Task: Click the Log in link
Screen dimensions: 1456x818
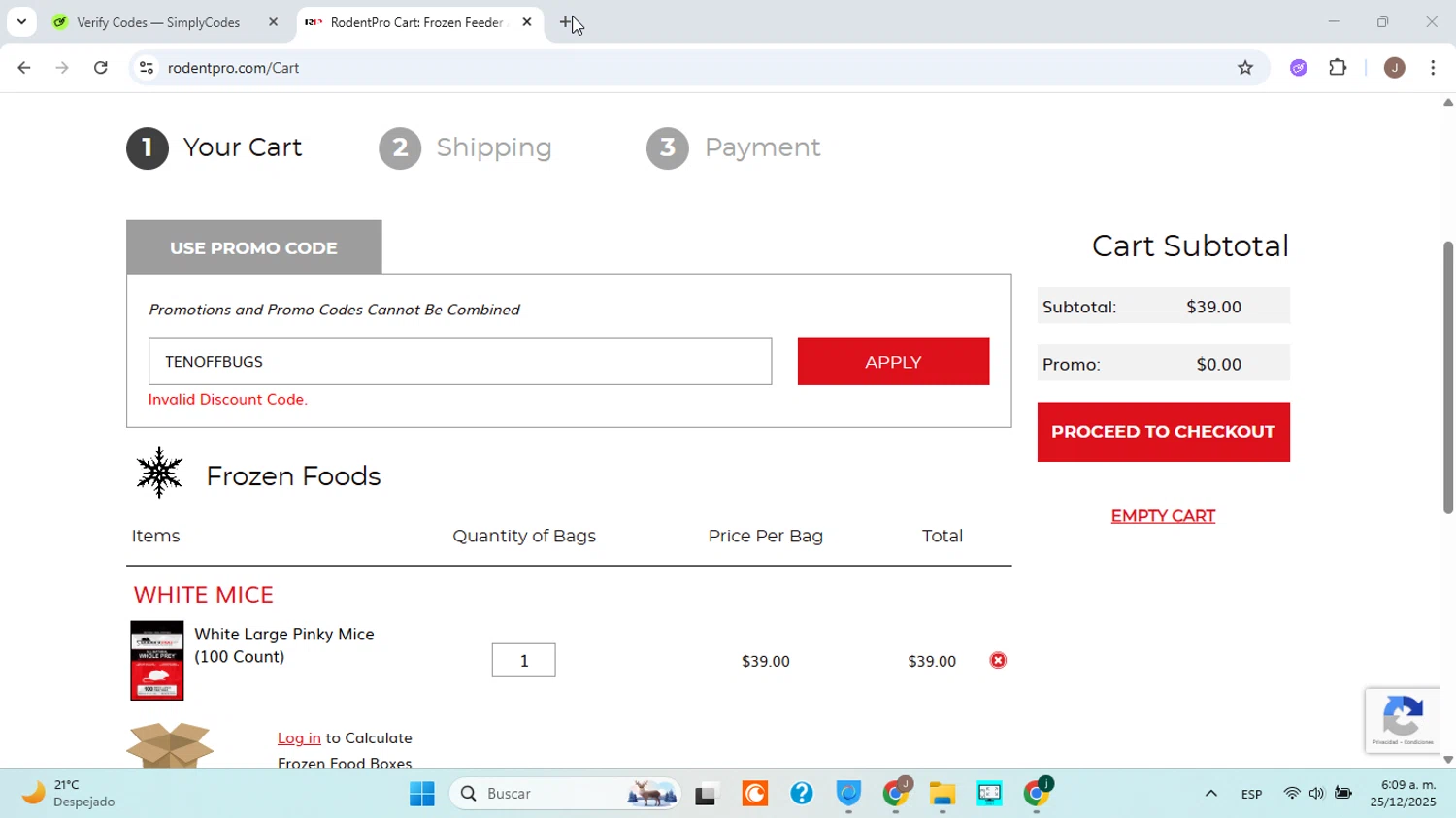Action: tap(299, 738)
